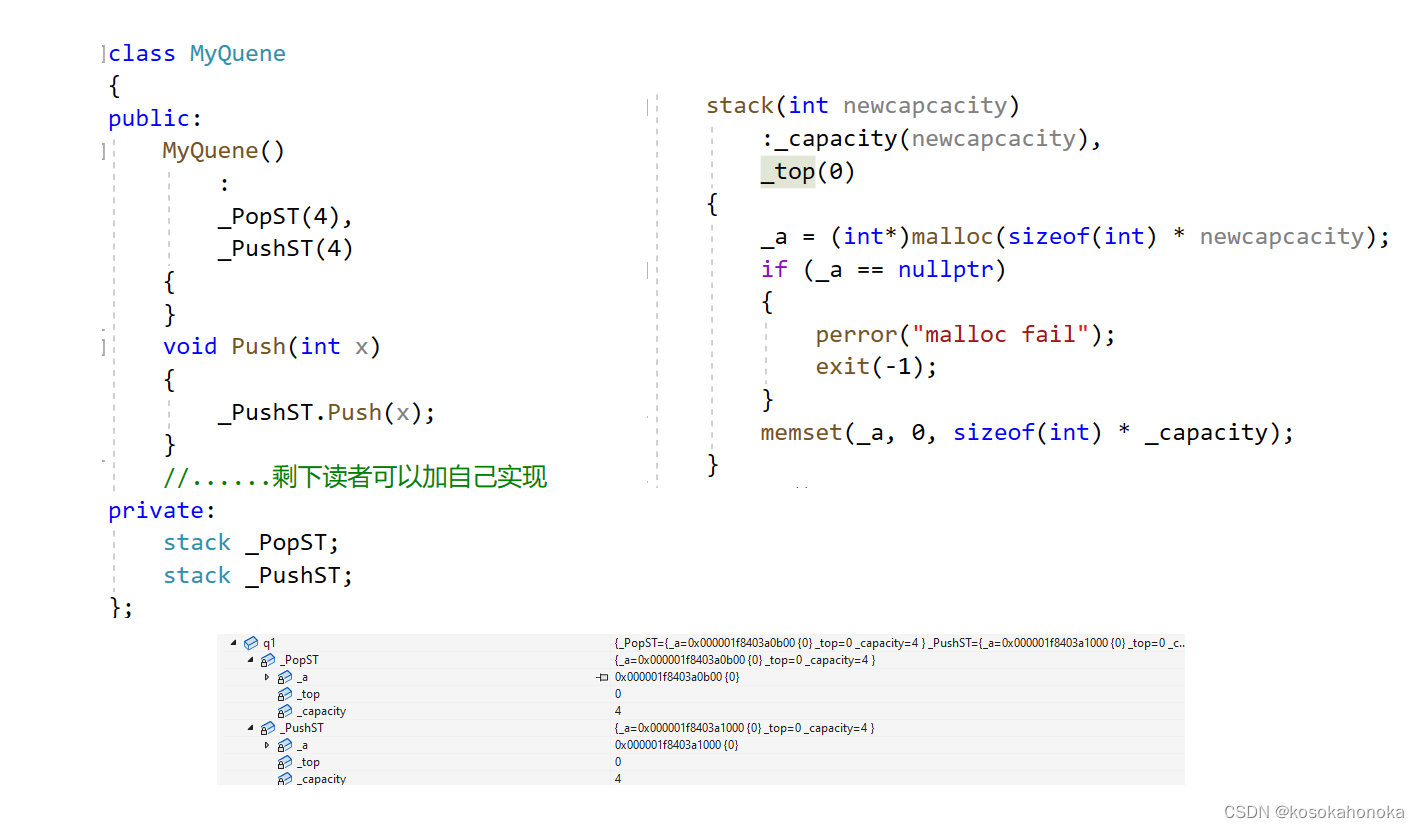Click the 'public:' access specifier

155,119
